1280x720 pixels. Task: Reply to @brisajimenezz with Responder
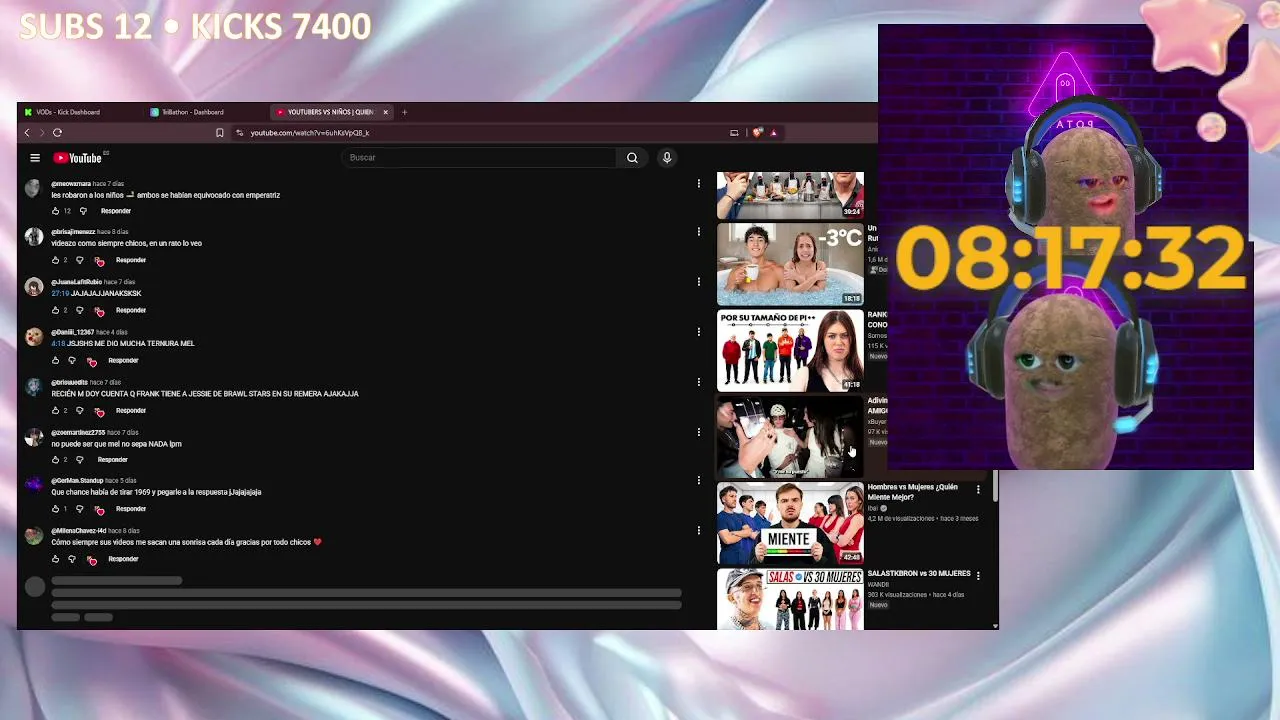click(x=131, y=260)
